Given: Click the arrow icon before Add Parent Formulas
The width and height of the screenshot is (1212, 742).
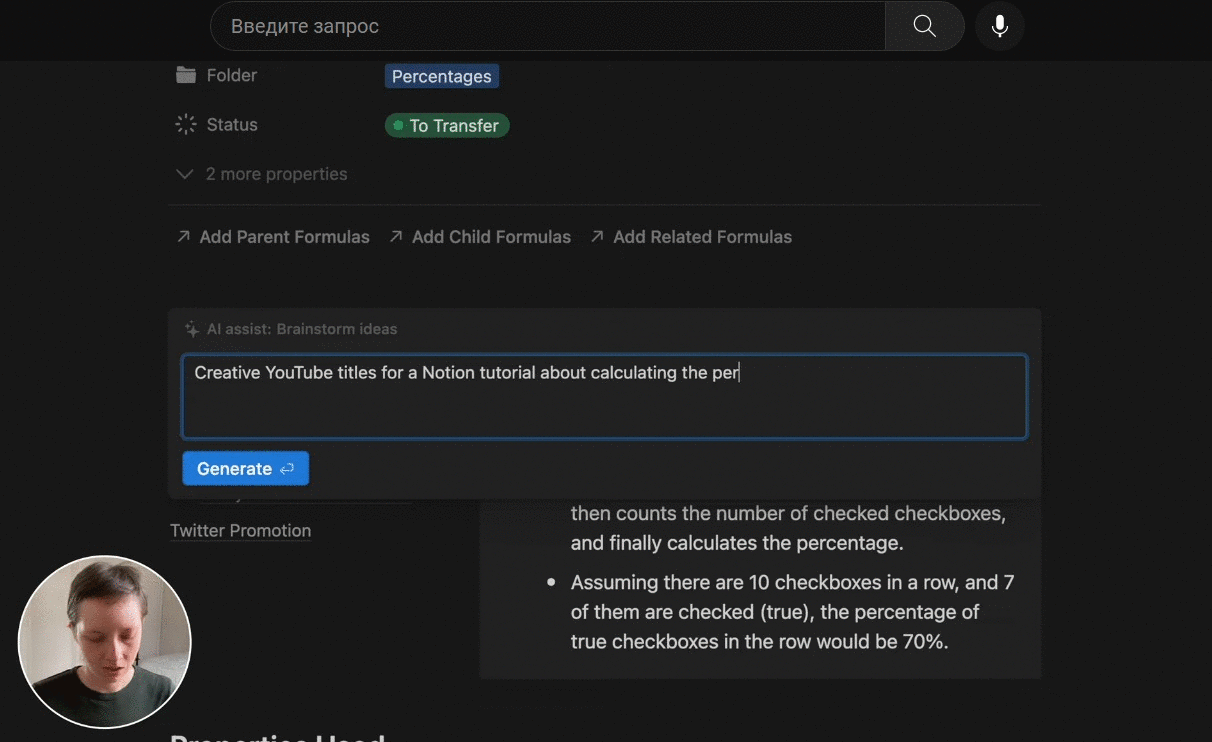Looking at the screenshot, I should coord(183,237).
